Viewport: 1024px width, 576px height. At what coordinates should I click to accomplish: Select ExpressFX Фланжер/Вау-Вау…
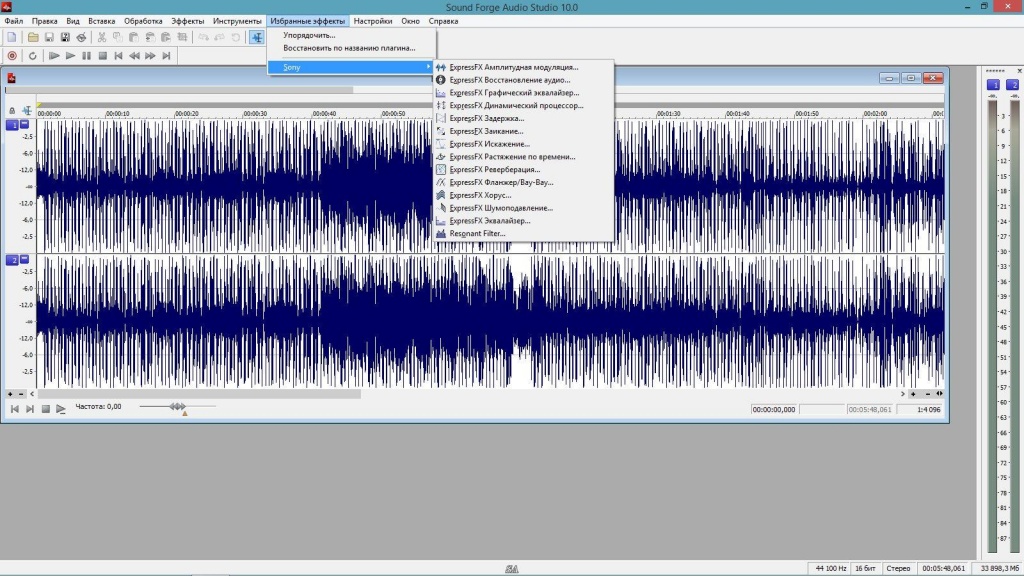pyautogui.click(x=523, y=182)
